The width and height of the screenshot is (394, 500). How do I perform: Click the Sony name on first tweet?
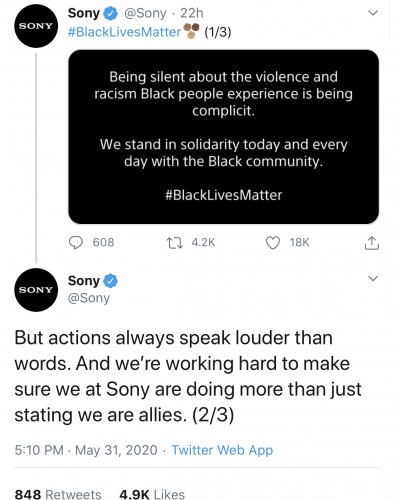click(84, 13)
